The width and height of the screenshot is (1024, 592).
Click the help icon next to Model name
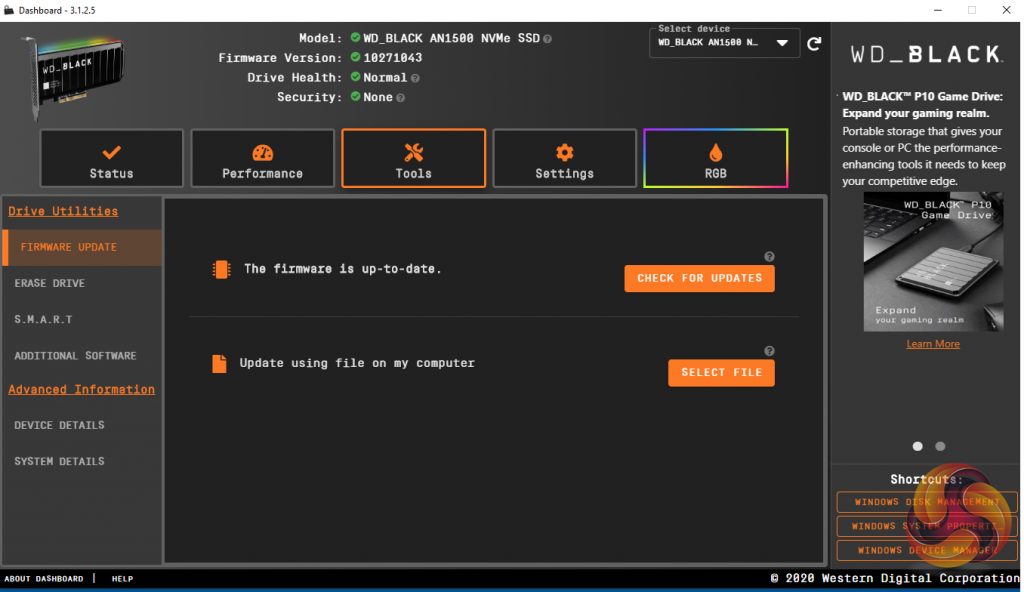click(547, 39)
